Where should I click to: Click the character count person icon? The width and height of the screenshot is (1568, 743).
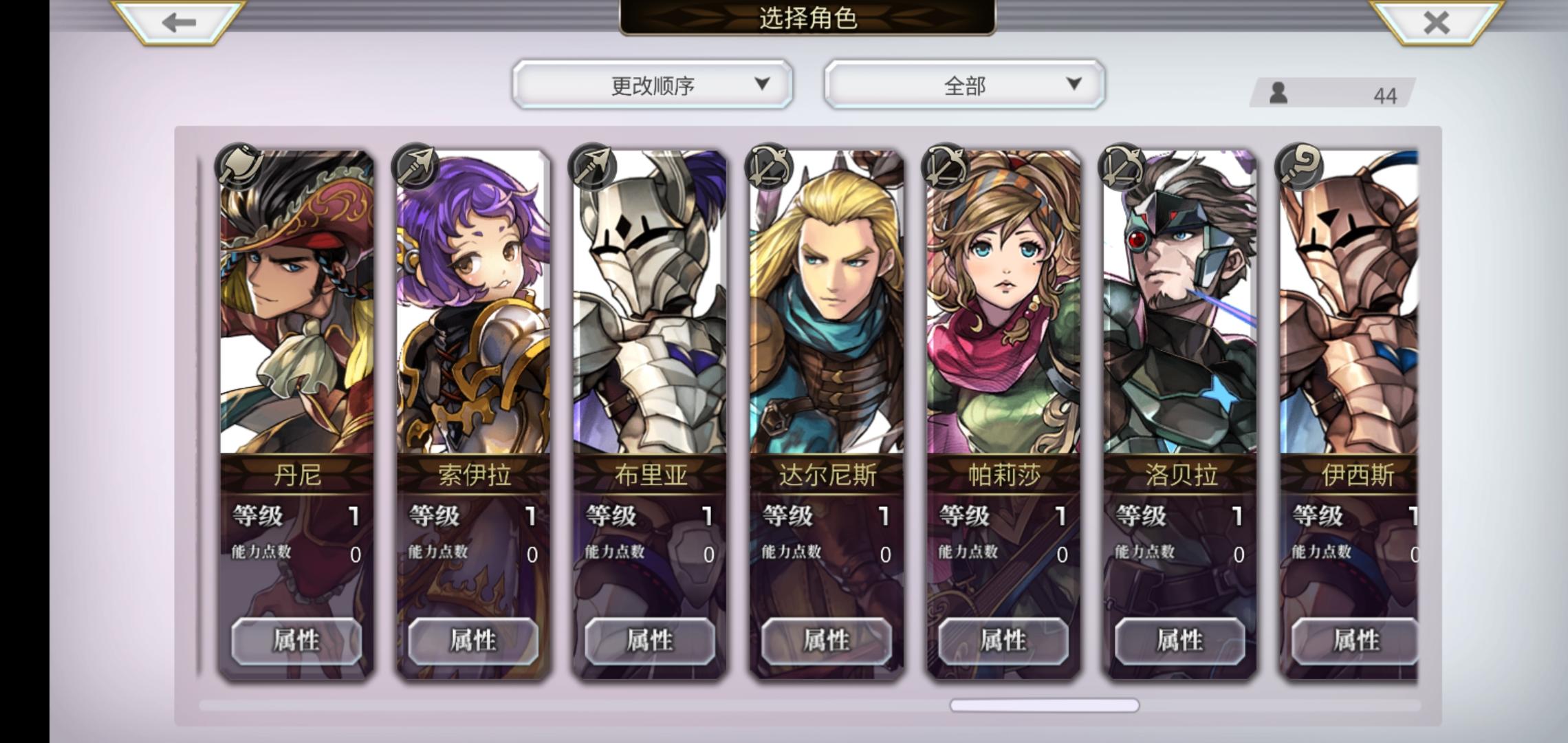[1278, 93]
